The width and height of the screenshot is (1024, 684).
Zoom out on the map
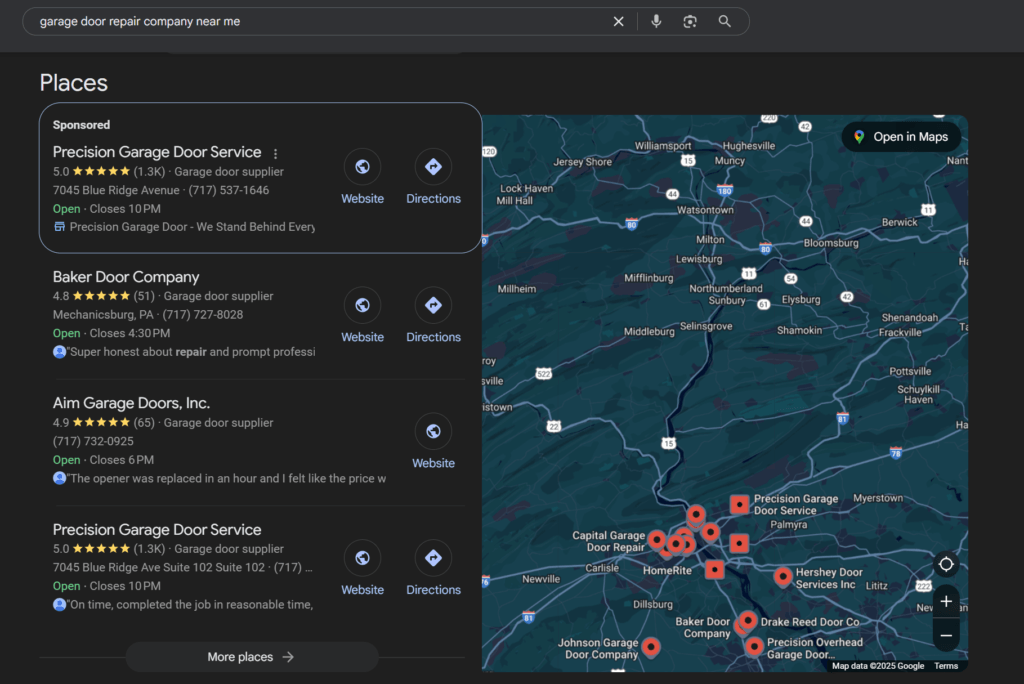coord(946,635)
